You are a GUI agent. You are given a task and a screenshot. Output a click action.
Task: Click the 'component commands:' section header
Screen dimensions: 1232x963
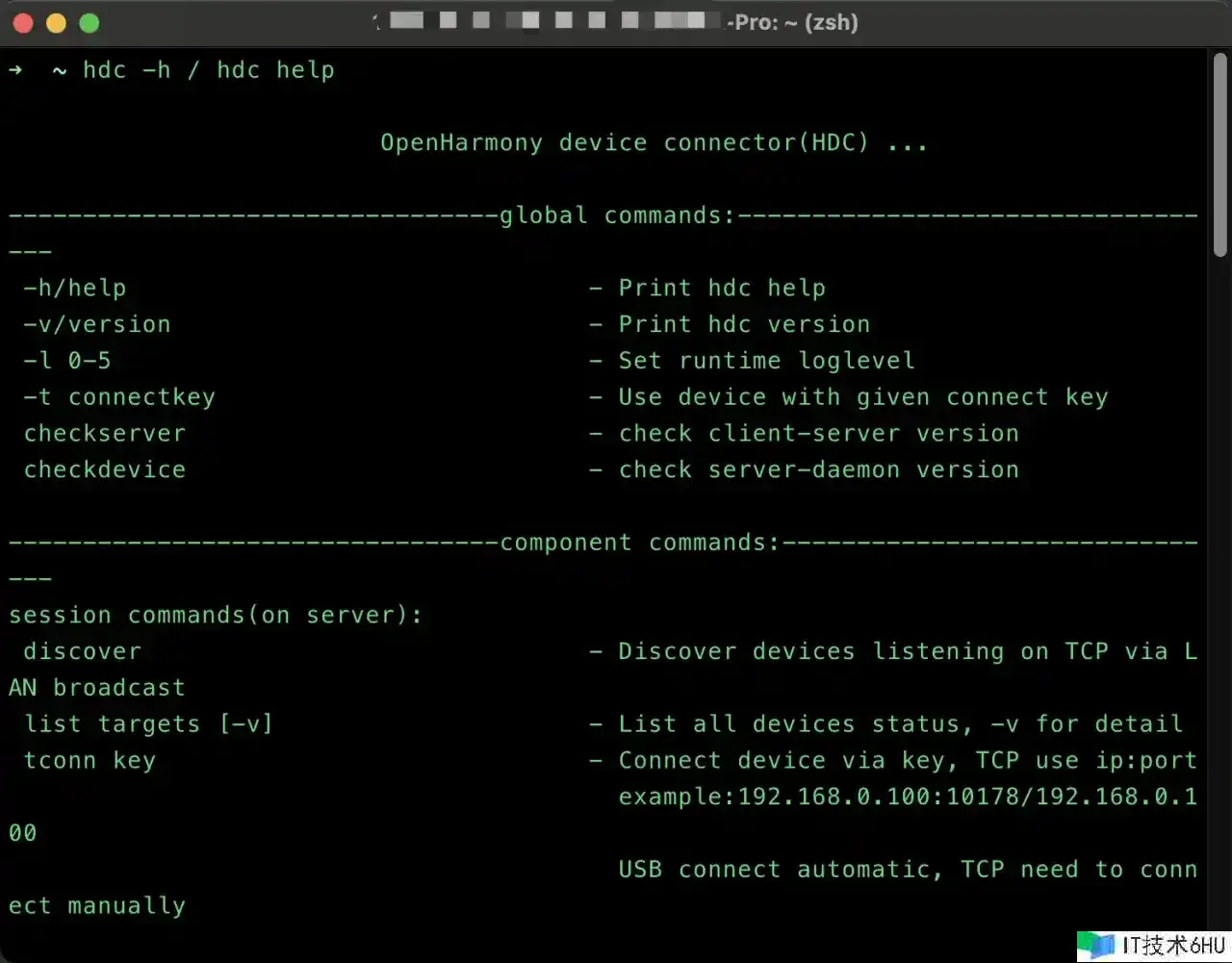click(x=639, y=543)
